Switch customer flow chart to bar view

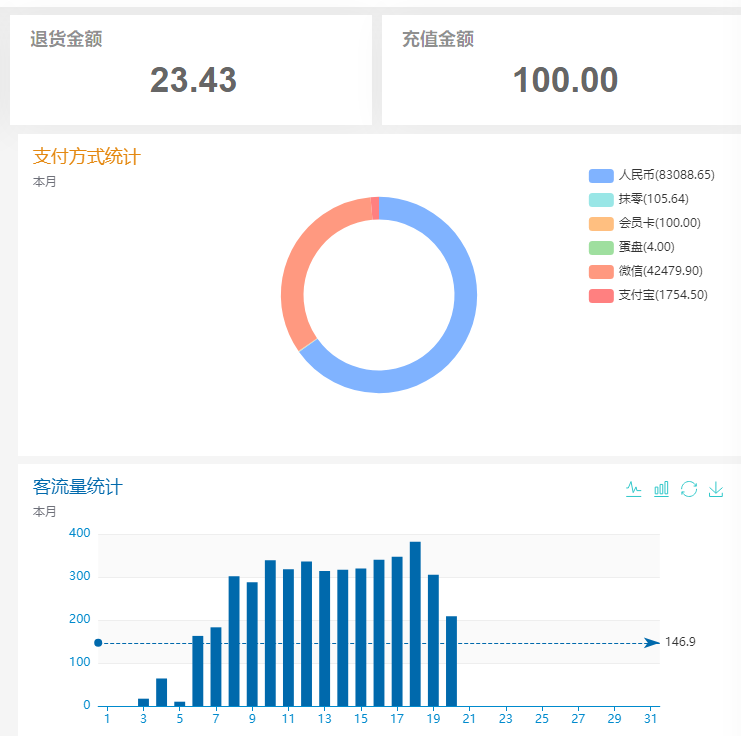661,489
